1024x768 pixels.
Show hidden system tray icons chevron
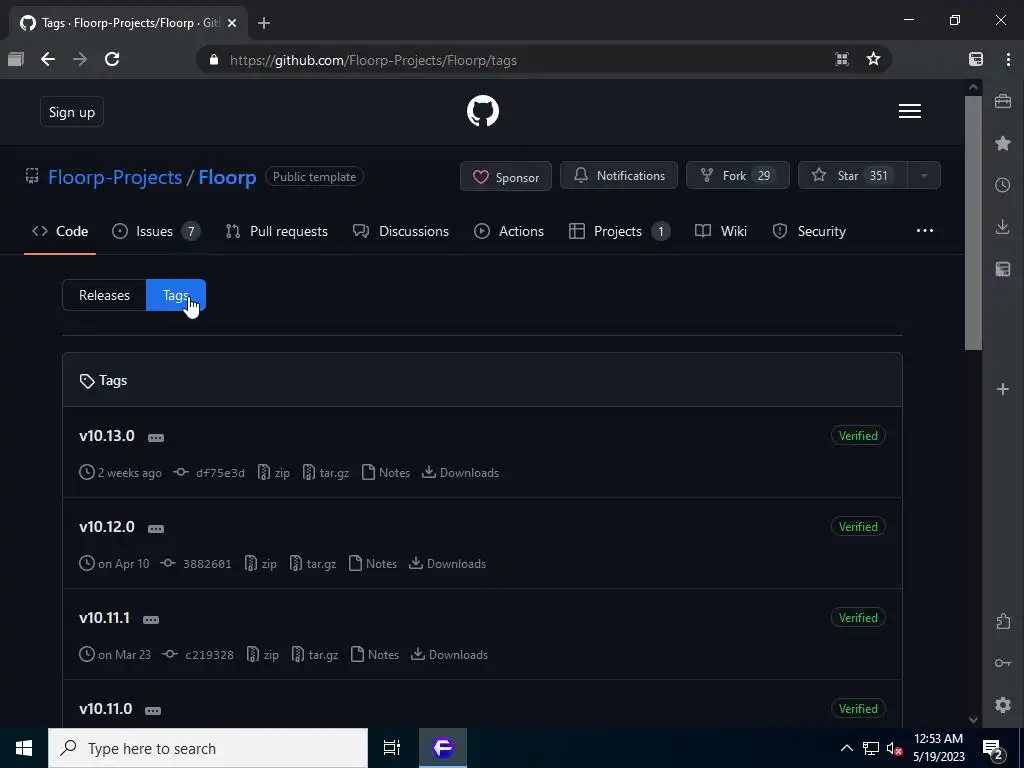coord(846,748)
